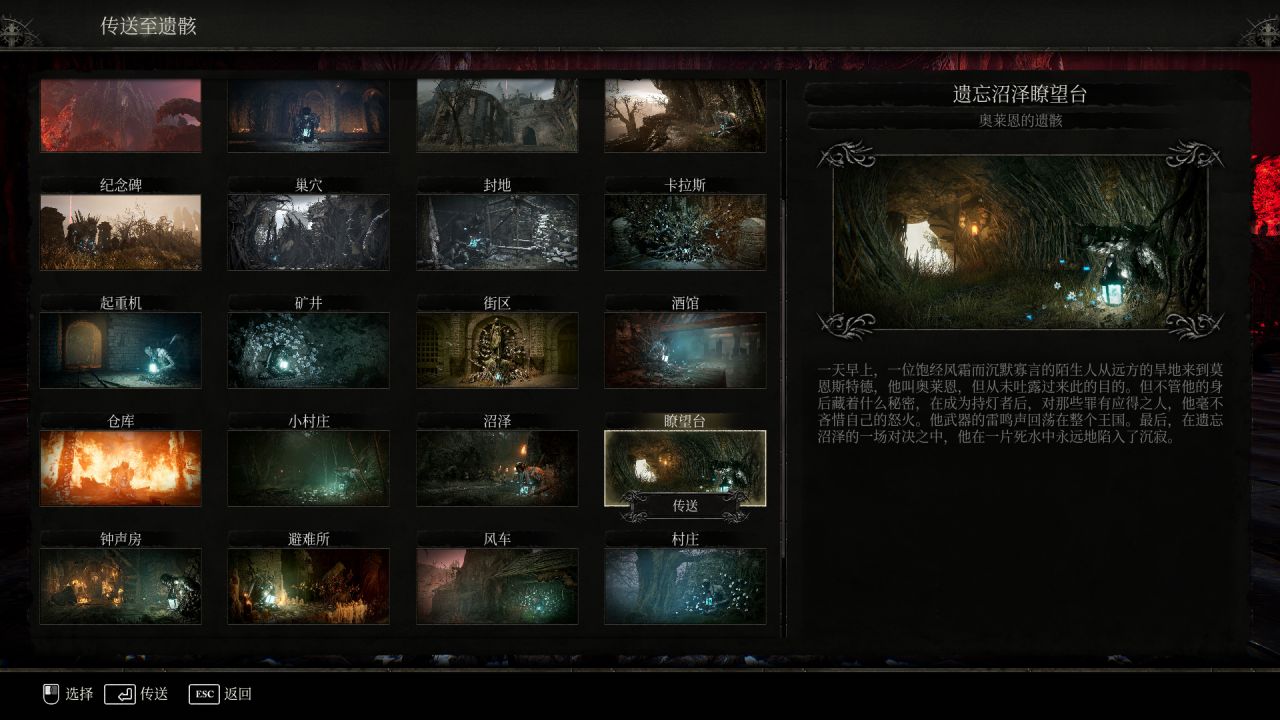Select the 钟声房 vestige thumbnail

[121, 586]
